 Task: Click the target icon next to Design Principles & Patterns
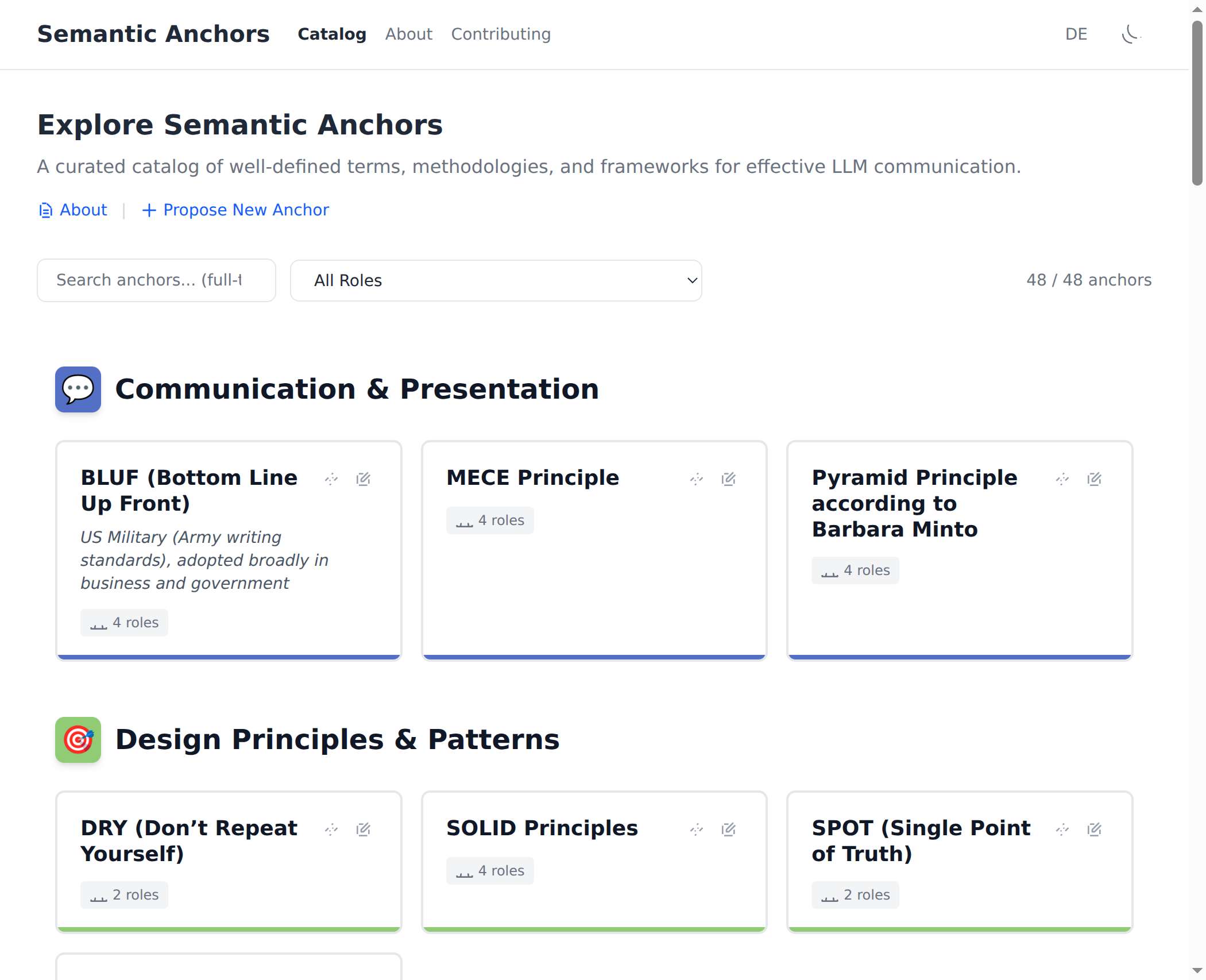click(78, 740)
